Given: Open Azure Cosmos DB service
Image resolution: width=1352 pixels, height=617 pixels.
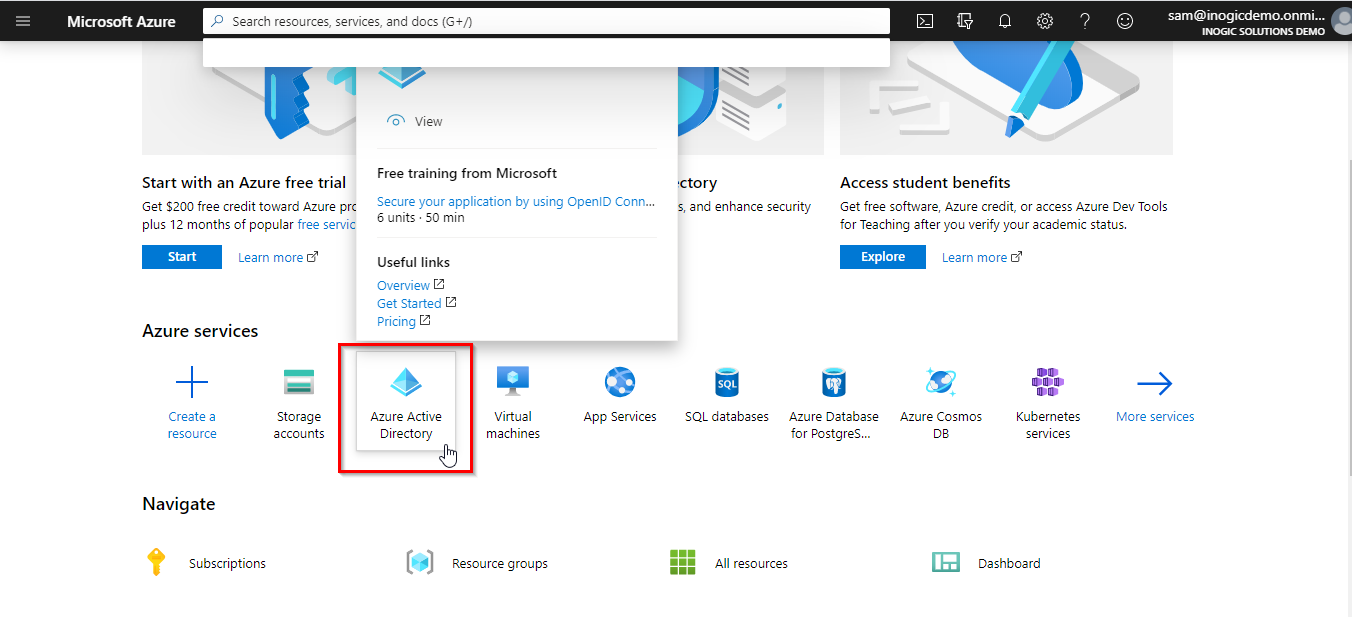Looking at the screenshot, I should [x=941, y=404].
